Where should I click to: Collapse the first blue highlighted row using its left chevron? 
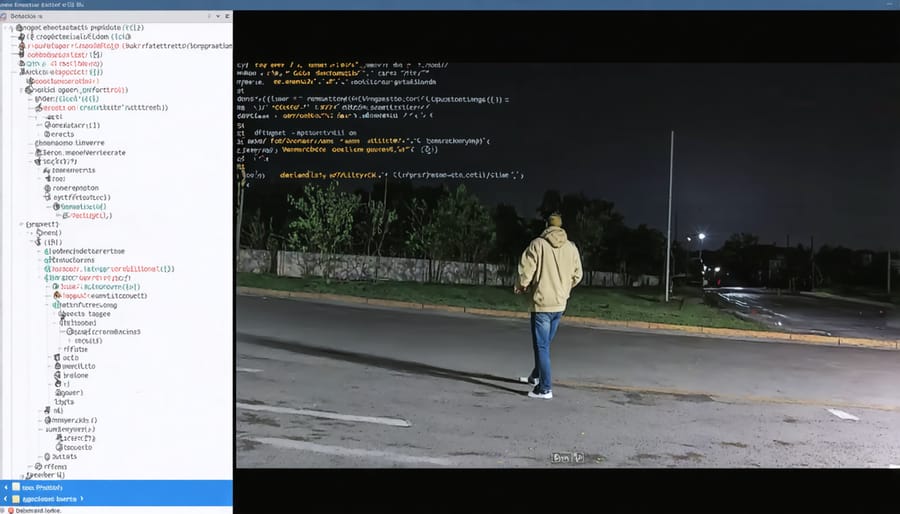pos(6,487)
